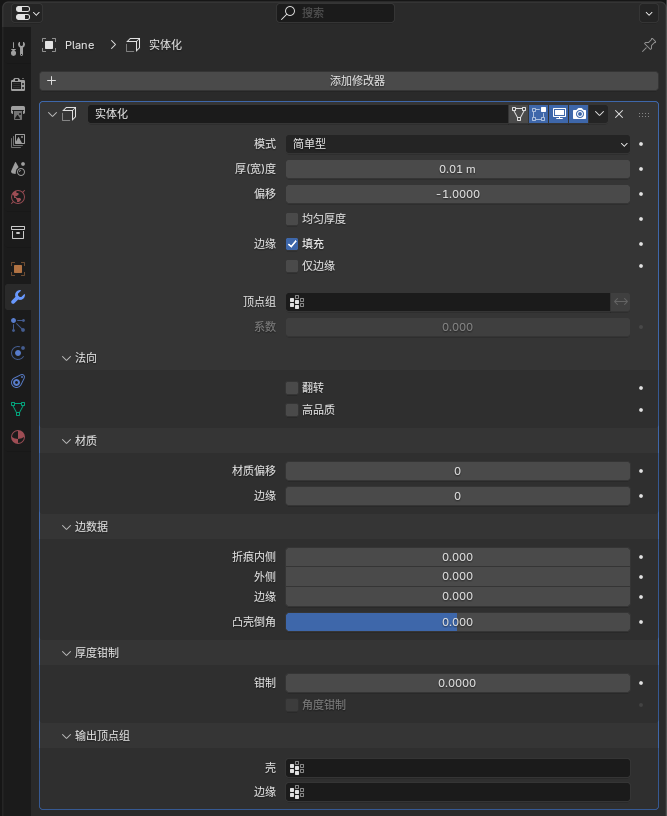
Task: Open the Material properties tab icon
Action: 17,437
